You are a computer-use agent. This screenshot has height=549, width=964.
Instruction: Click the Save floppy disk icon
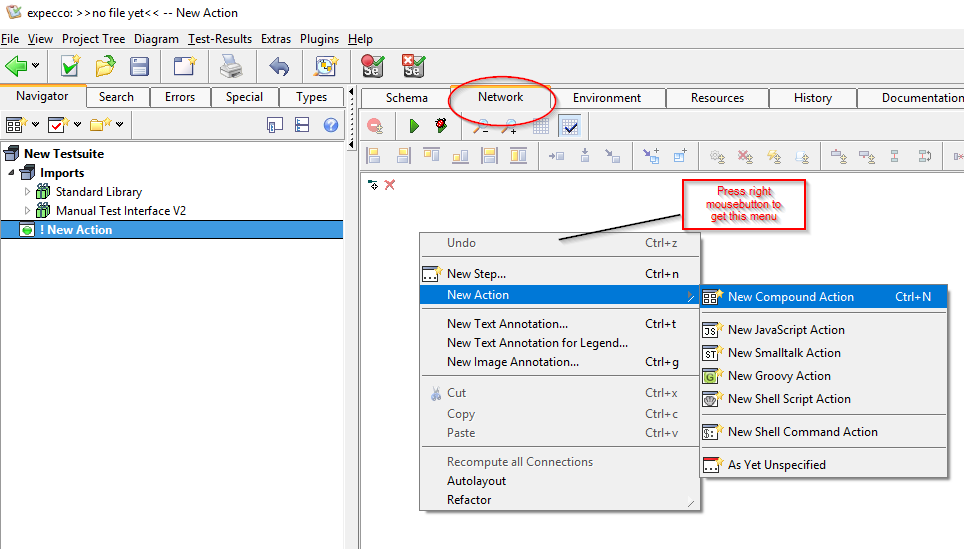(140, 67)
